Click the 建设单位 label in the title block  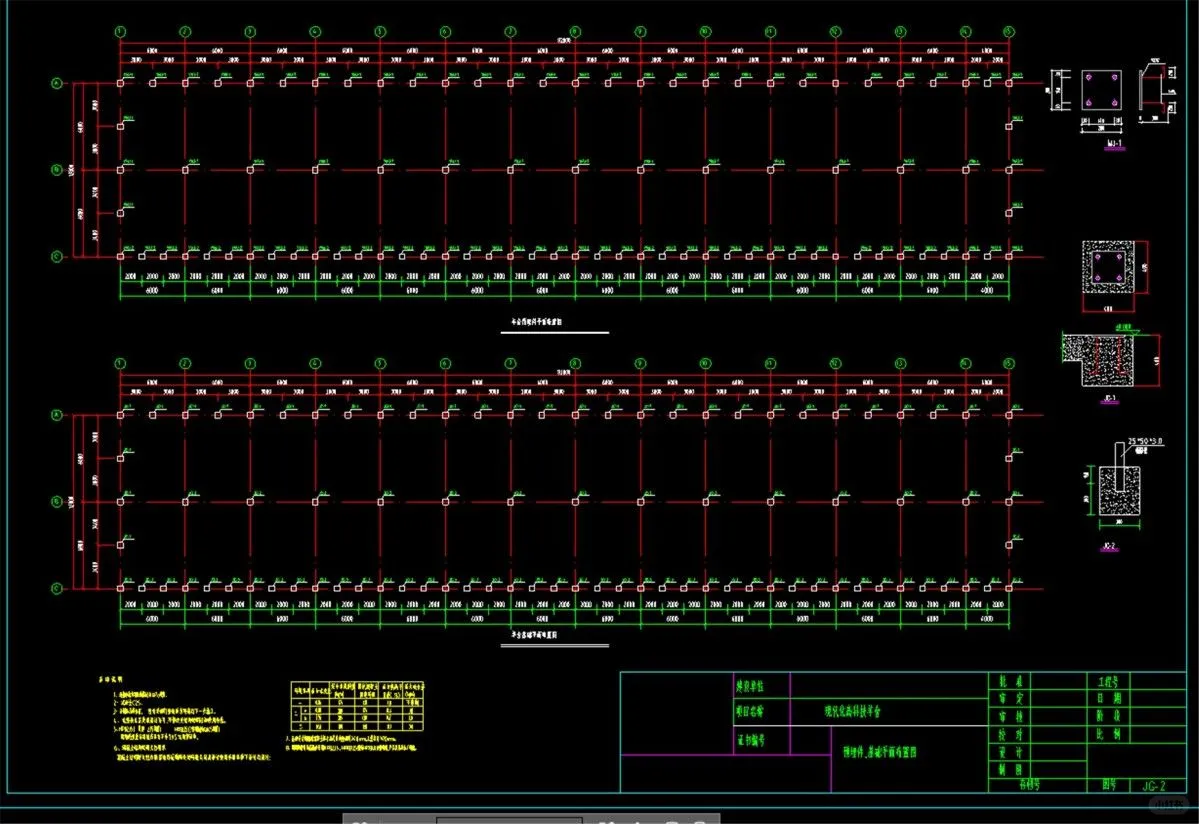(749, 686)
